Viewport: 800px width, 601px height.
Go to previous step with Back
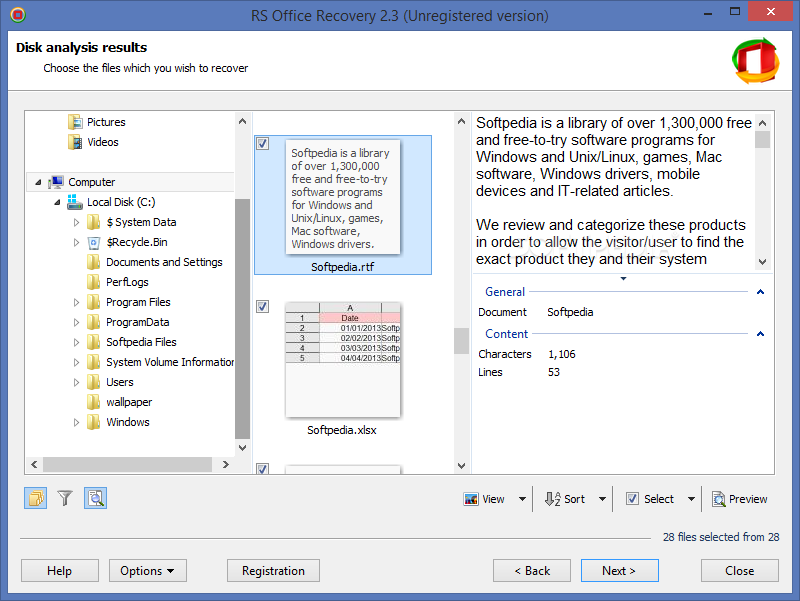click(532, 570)
